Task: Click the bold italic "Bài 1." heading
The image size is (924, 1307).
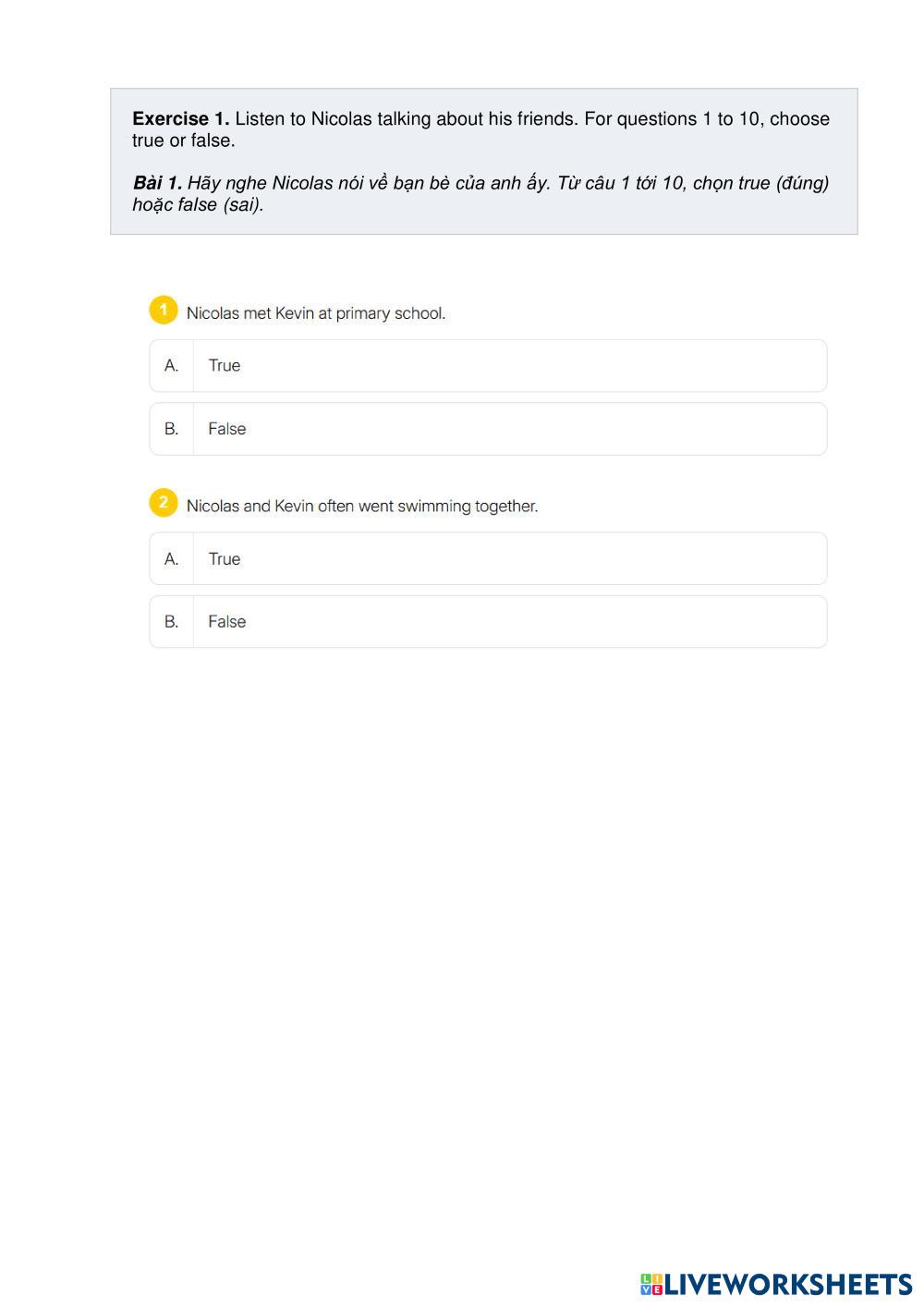Action: click(x=157, y=183)
